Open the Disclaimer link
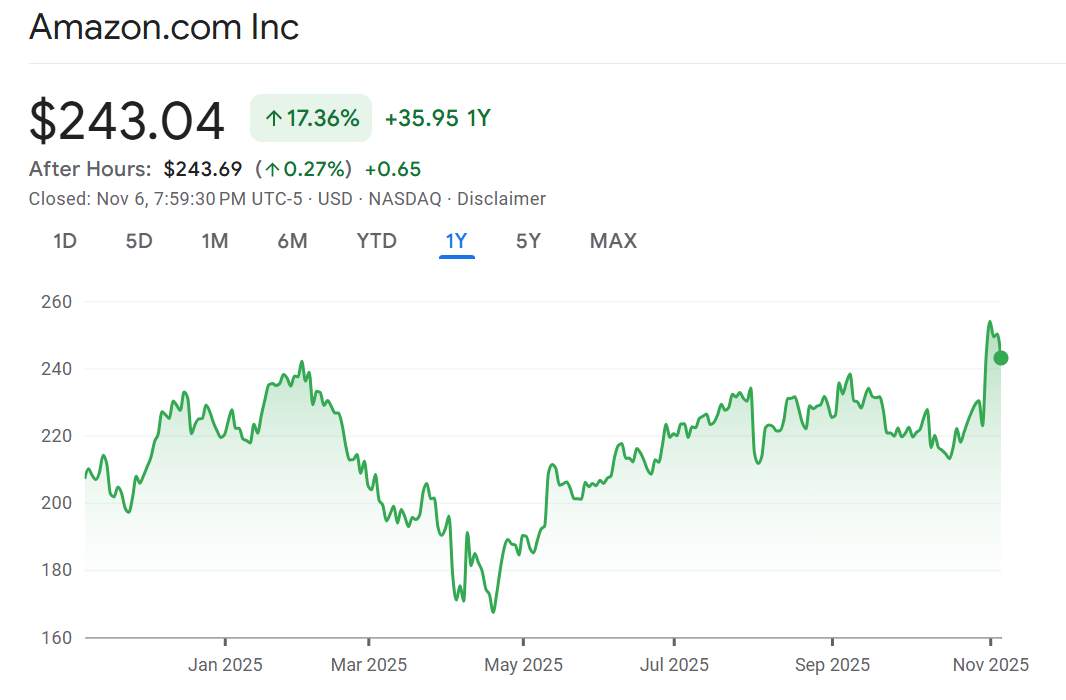 (501, 199)
